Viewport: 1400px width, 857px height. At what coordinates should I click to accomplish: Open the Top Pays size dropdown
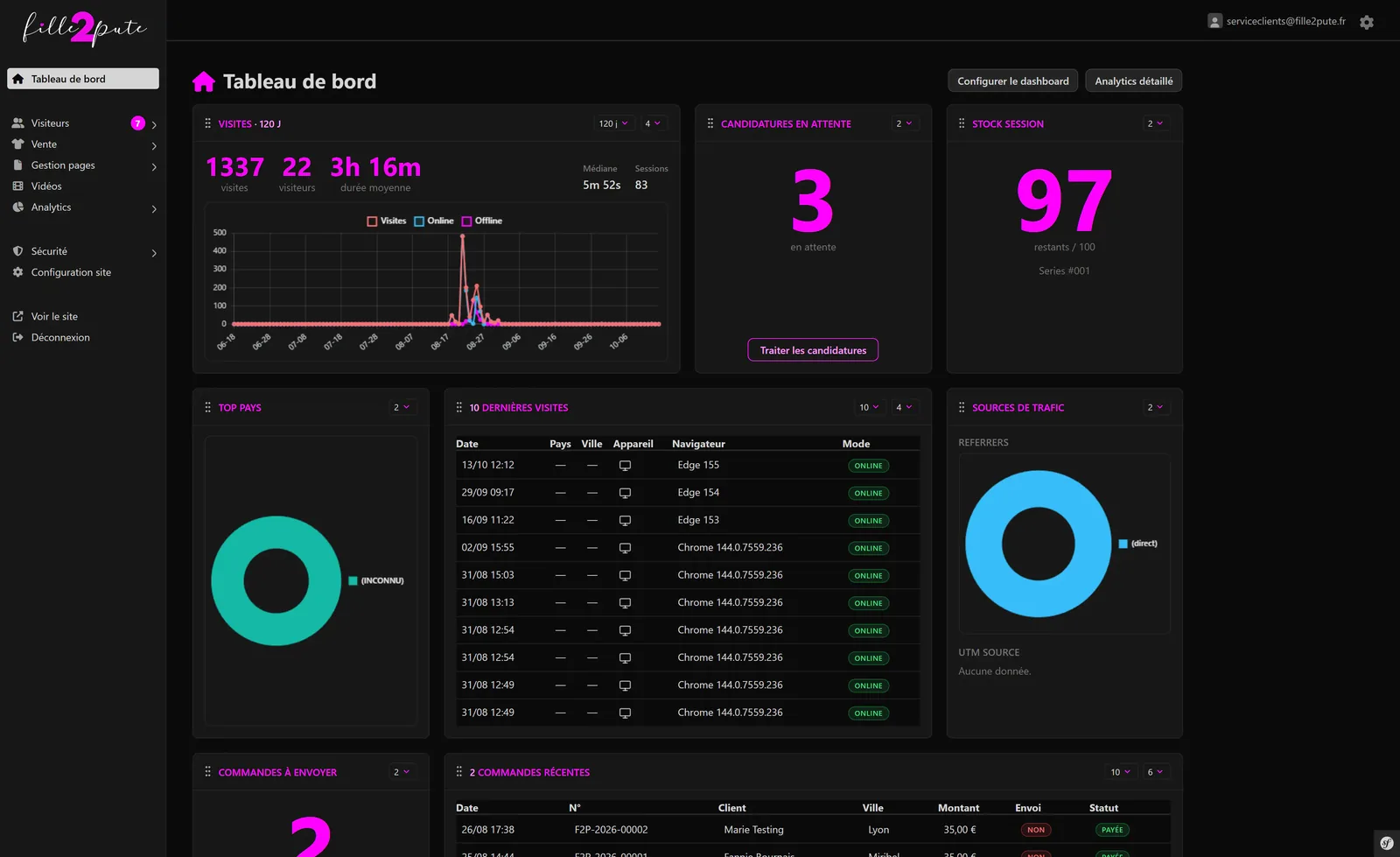click(x=402, y=407)
